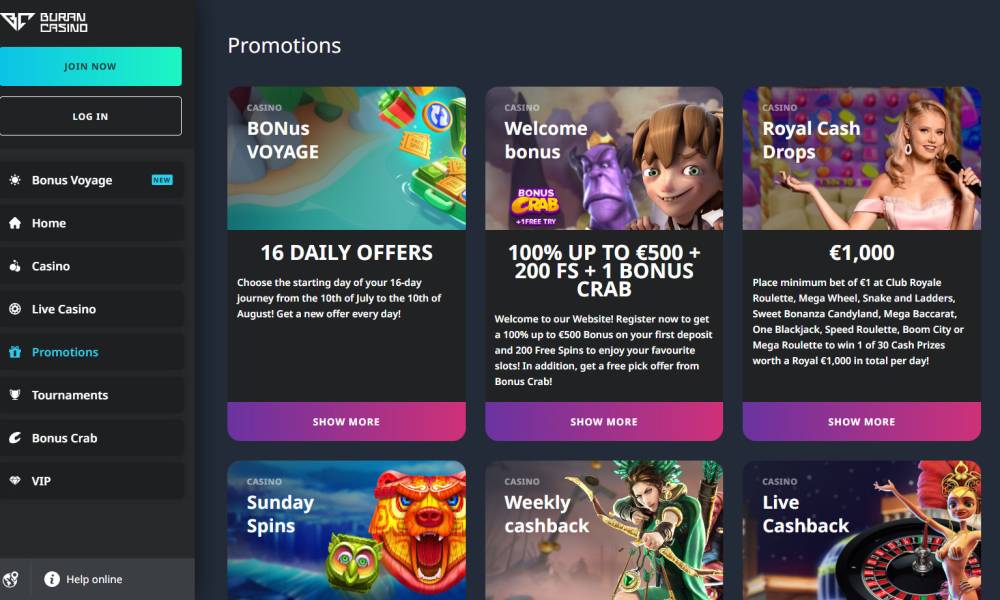Open the Sunday Spins promotion banner
Viewport: 1000px width, 600px height.
click(x=346, y=530)
